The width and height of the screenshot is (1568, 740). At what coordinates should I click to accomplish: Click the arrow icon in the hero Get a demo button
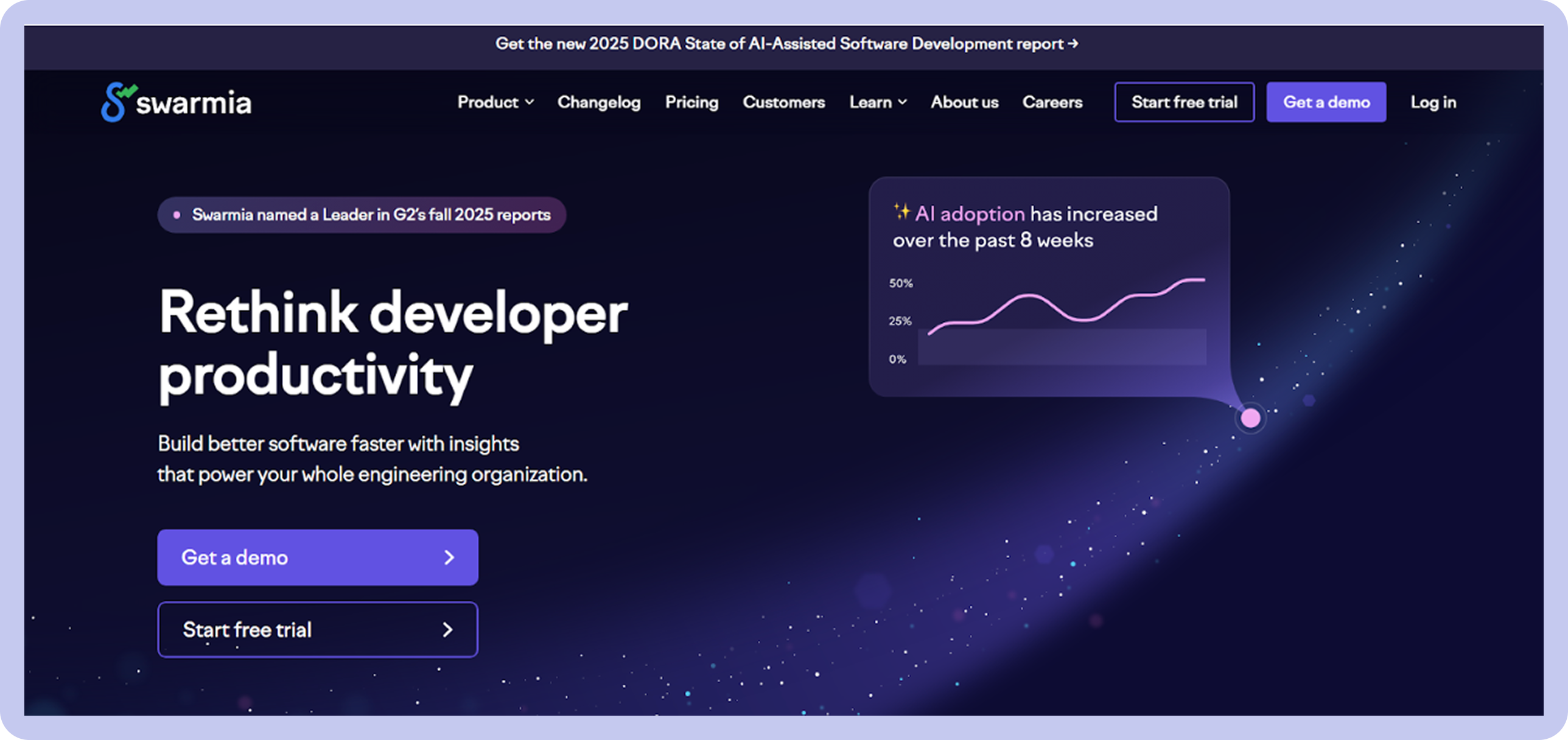pyautogui.click(x=449, y=557)
